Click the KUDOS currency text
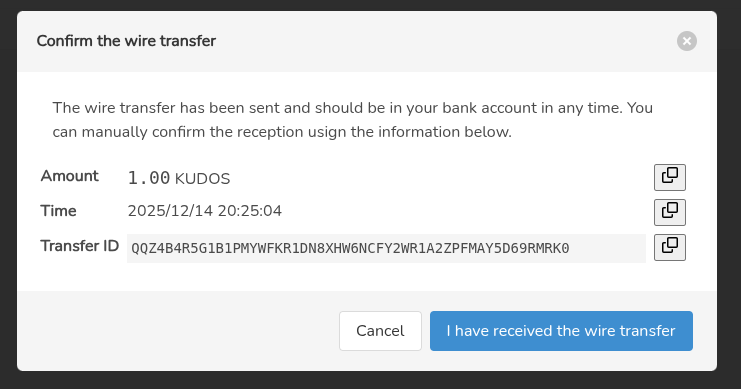The width and height of the screenshot is (741, 389). click(x=202, y=179)
